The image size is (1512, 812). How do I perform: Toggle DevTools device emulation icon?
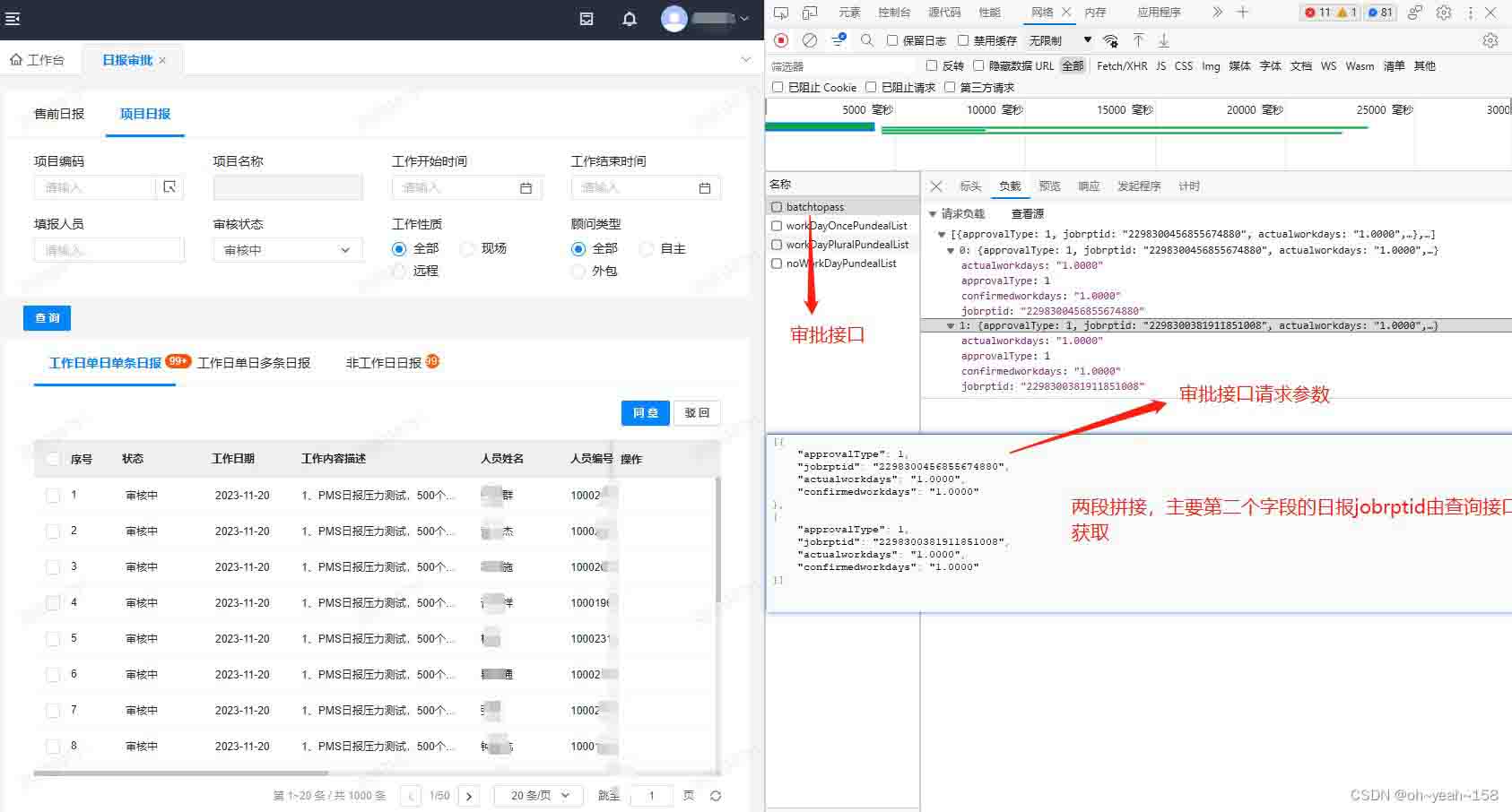[810, 13]
